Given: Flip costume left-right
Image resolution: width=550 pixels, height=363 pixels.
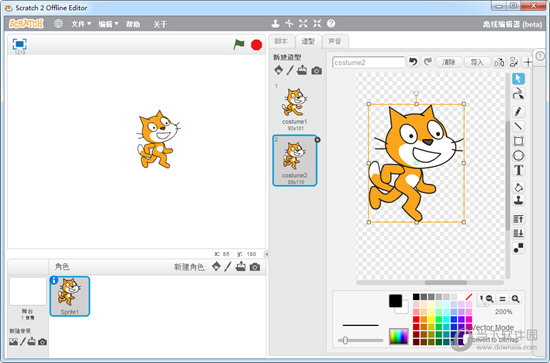Looking at the screenshot, I should (x=499, y=62).
